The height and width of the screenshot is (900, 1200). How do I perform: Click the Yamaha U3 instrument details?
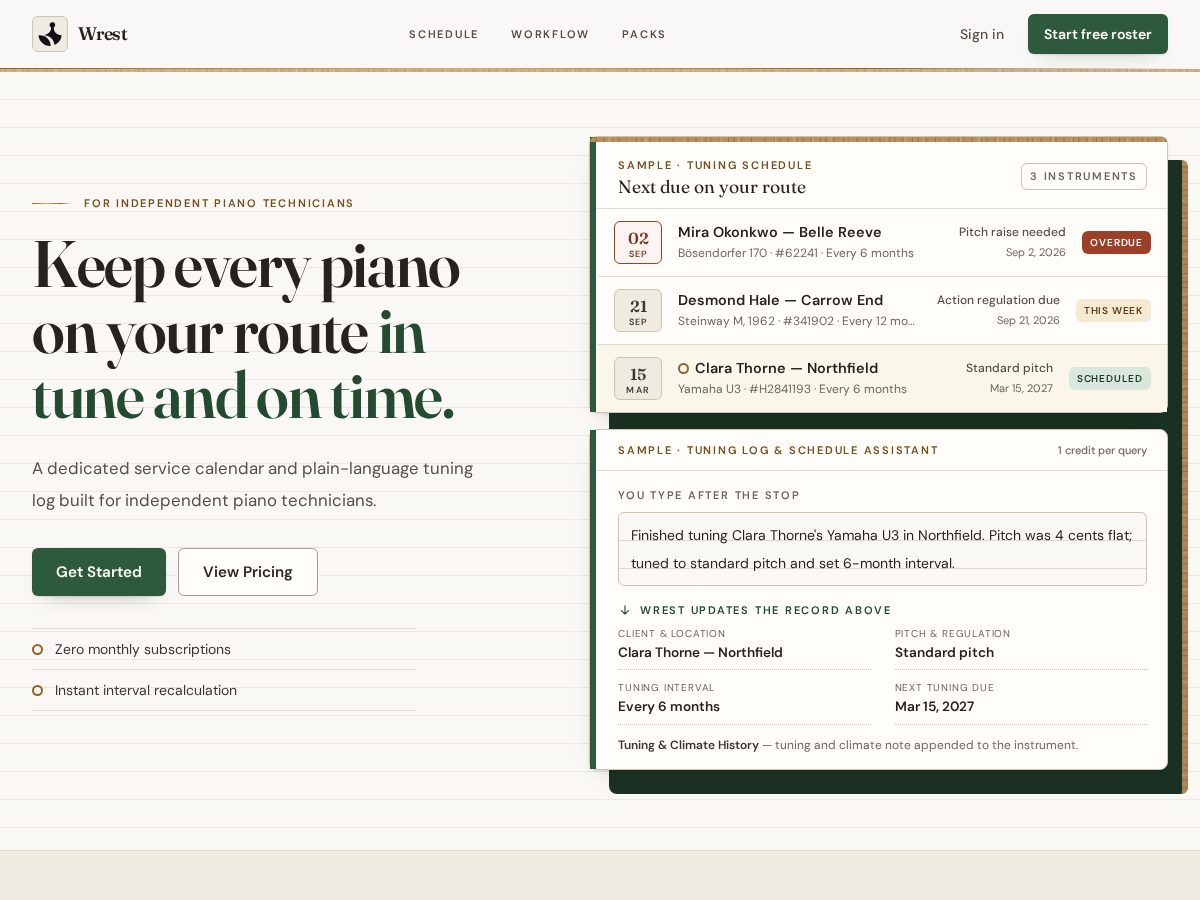click(x=792, y=389)
